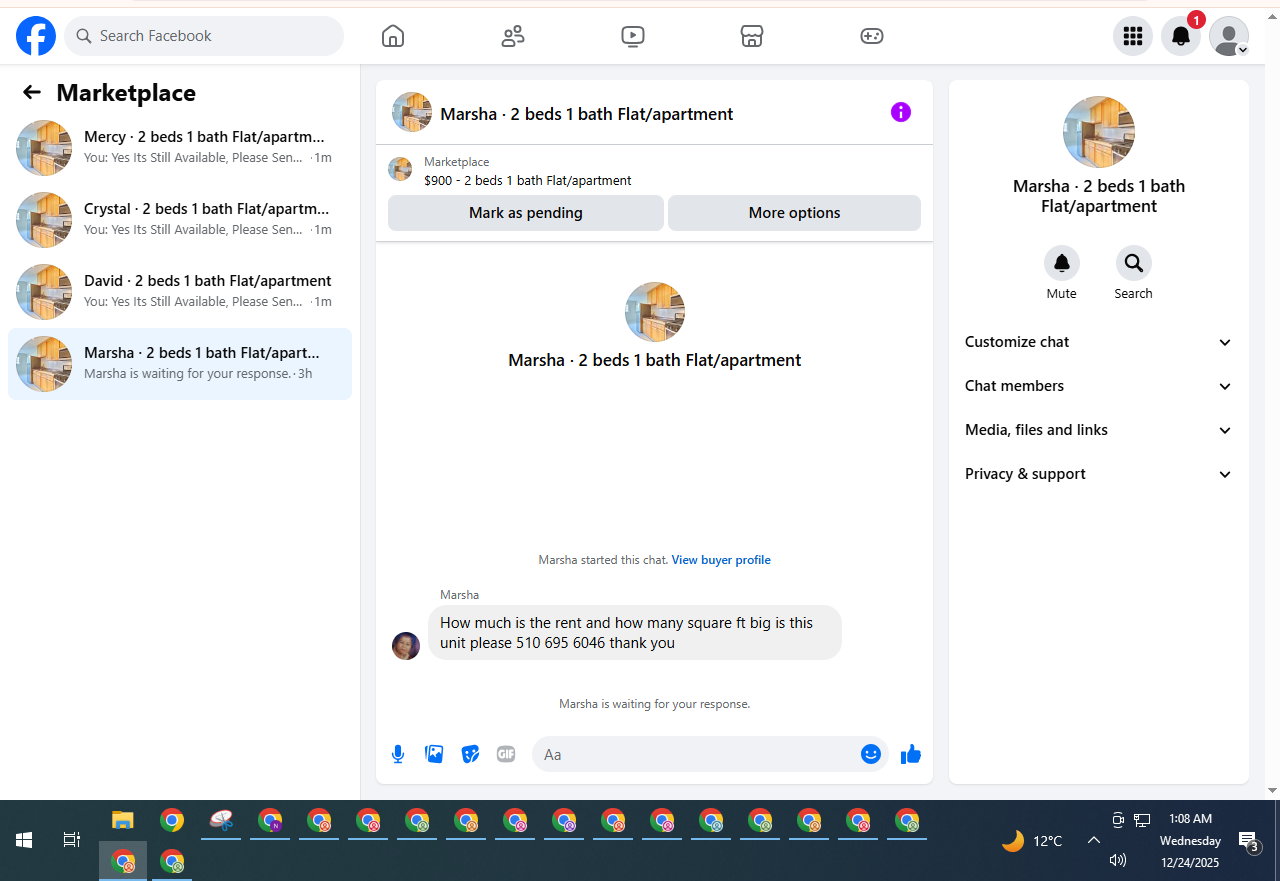The height and width of the screenshot is (881, 1280).
Task: Open the emoji smiley picker
Action: pos(871,754)
